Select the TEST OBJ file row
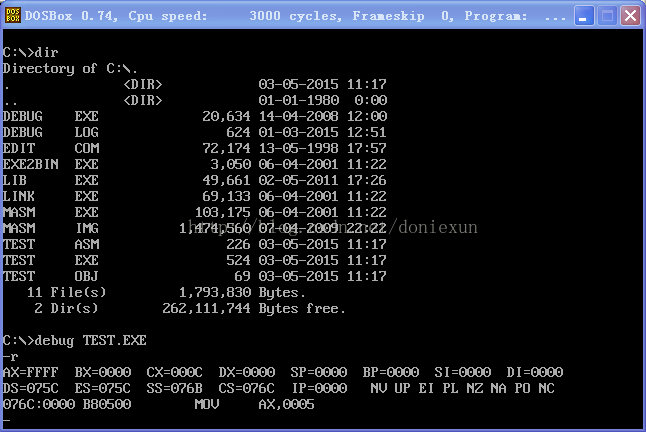The image size is (646, 432). 194,276
